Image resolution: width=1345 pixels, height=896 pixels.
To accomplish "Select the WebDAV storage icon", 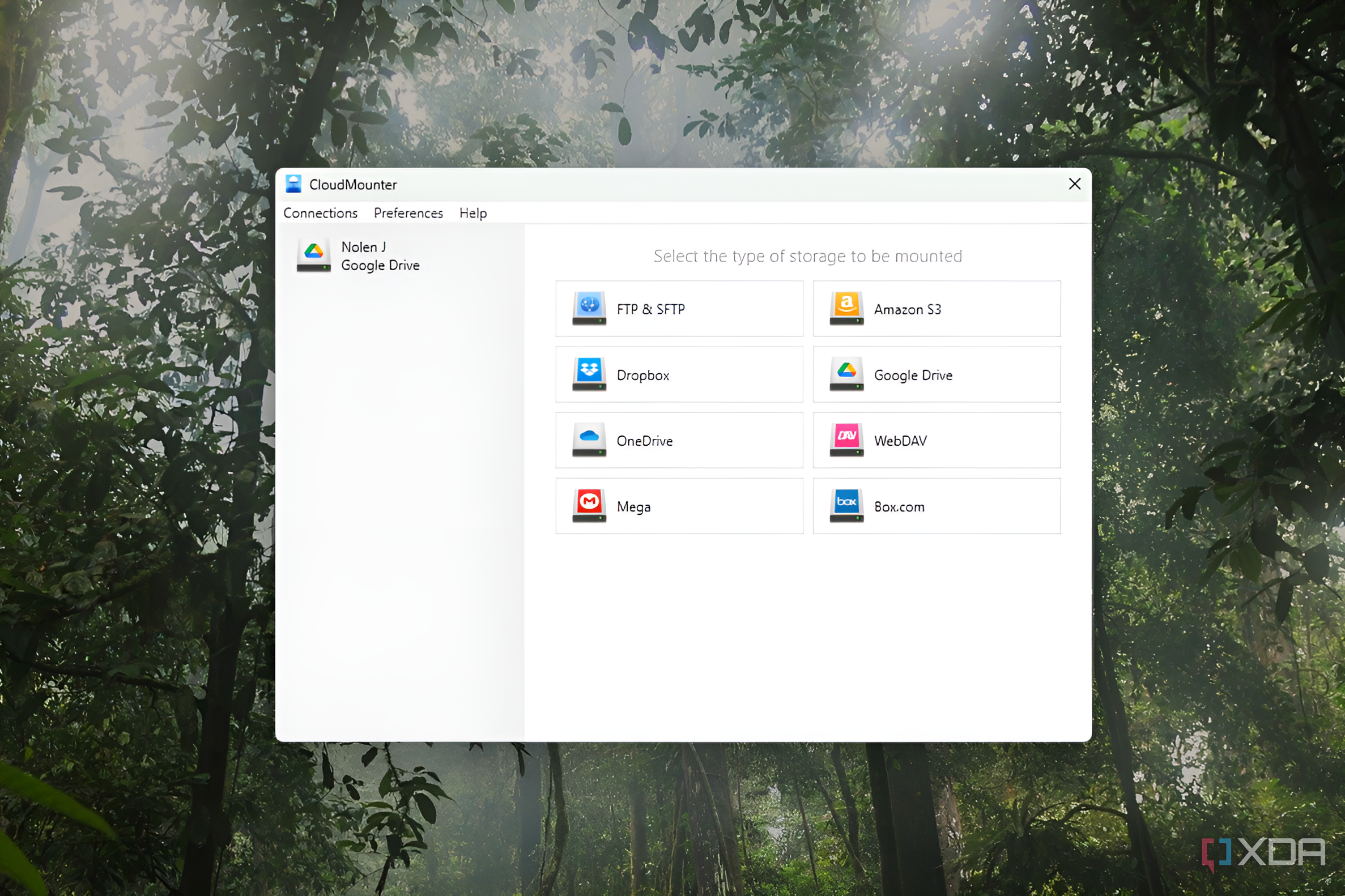I will click(x=846, y=439).
